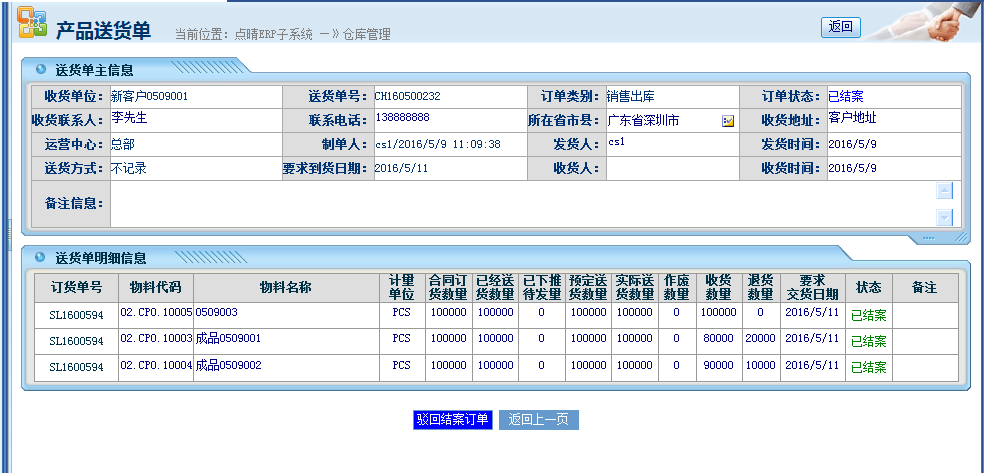Click the 驳回结案订单 button
This screenshot has height=473, width=984.
[453, 420]
